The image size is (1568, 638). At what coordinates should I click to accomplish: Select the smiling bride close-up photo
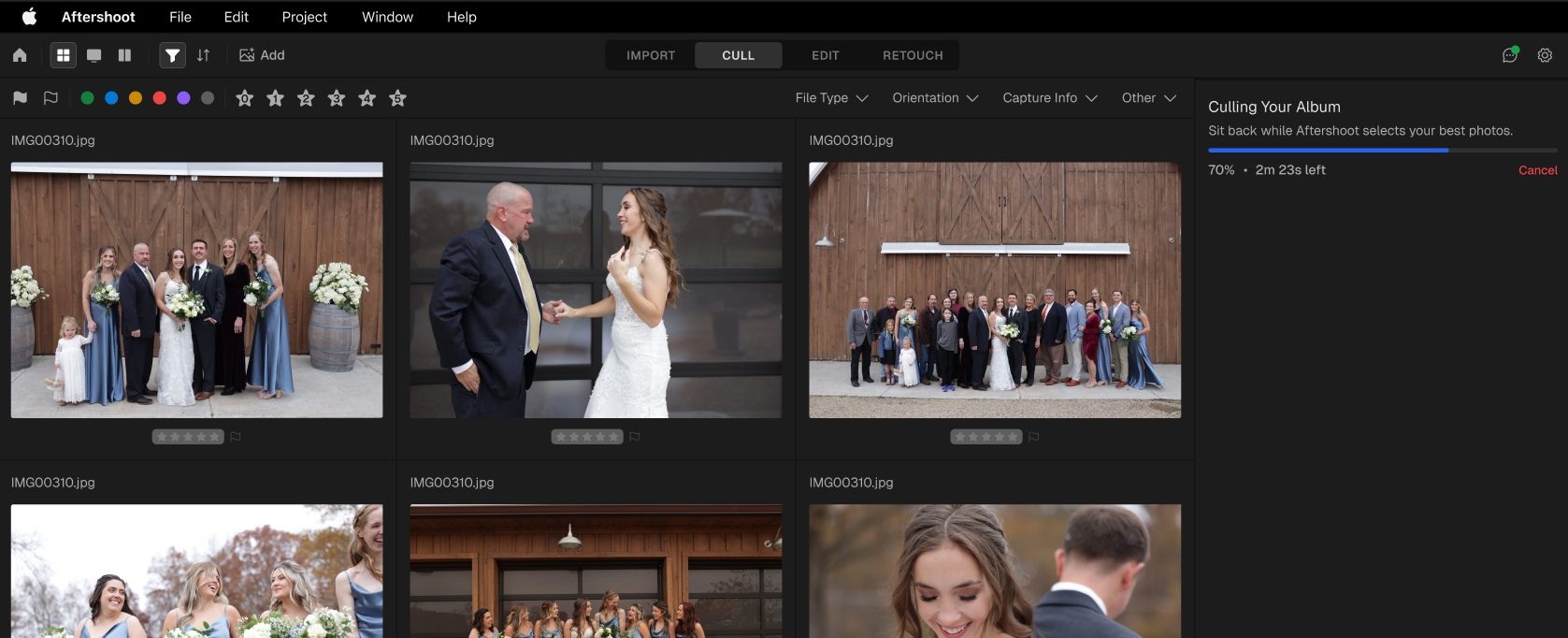pyautogui.click(x=995, y=572)
